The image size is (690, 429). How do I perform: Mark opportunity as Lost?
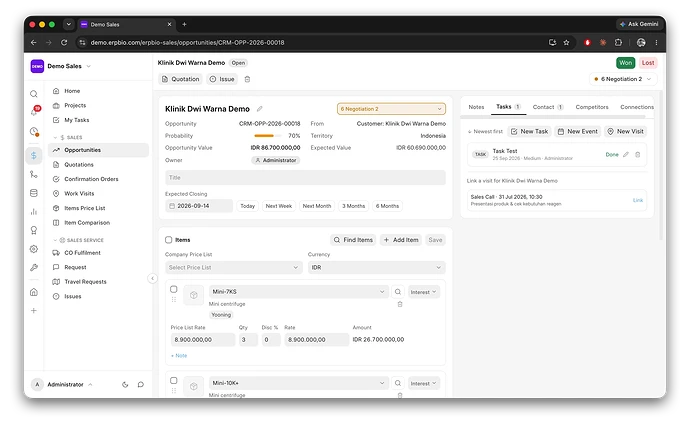[648, 63]
